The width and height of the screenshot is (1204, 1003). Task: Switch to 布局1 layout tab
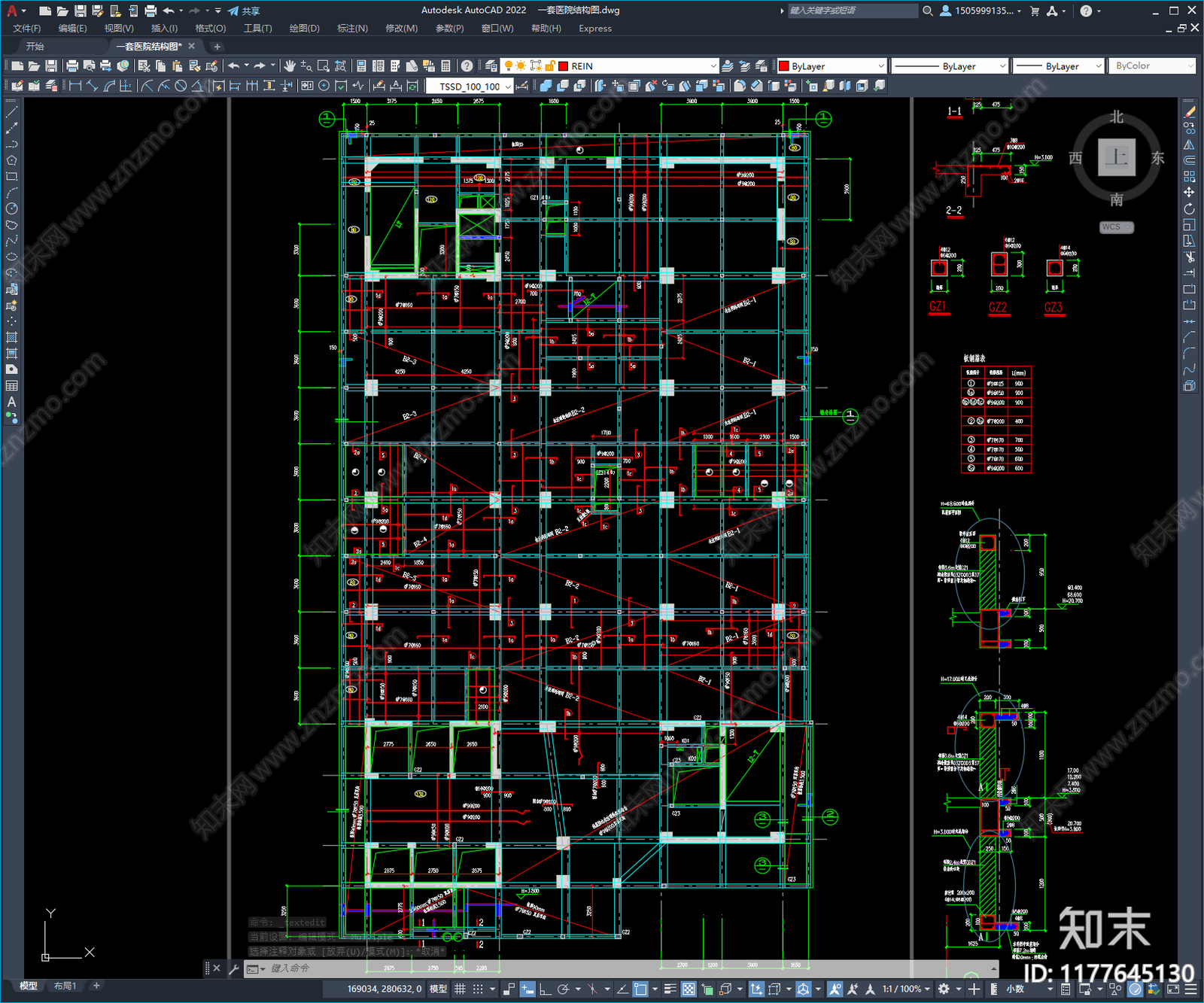coord(65,986)
